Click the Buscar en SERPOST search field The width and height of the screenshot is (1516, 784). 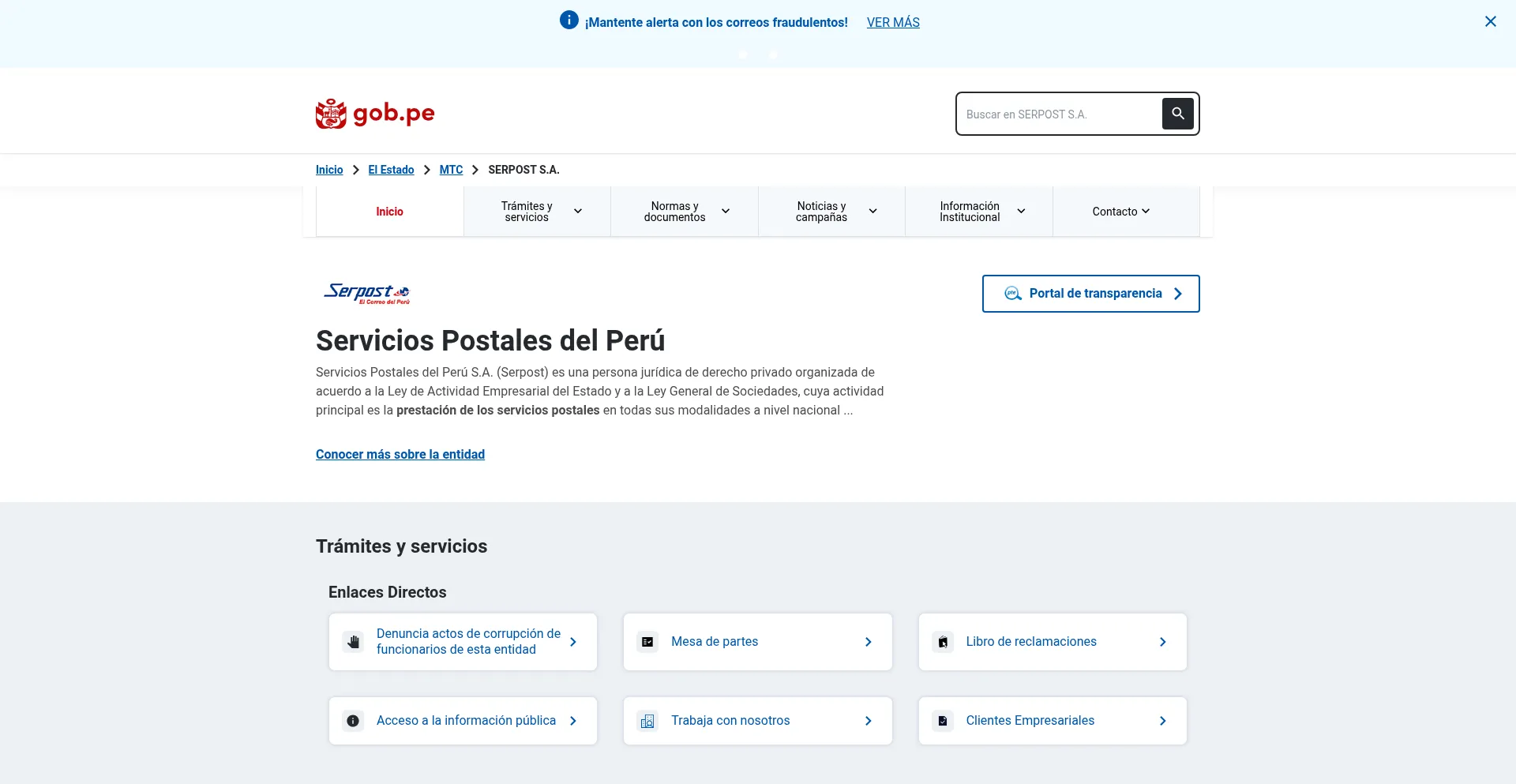tap(1058, 114)
